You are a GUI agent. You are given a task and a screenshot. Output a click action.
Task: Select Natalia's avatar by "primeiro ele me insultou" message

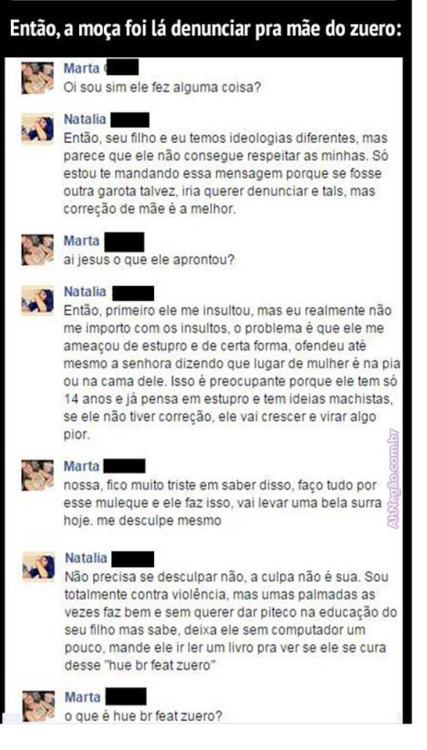(x=37, y=300)
